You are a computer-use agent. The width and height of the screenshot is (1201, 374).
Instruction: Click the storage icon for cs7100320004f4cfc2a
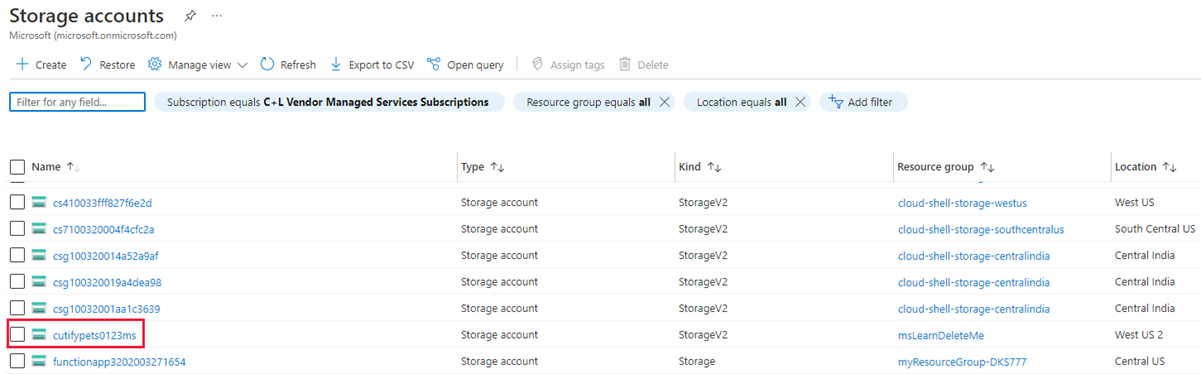click(x=40, y=229)
